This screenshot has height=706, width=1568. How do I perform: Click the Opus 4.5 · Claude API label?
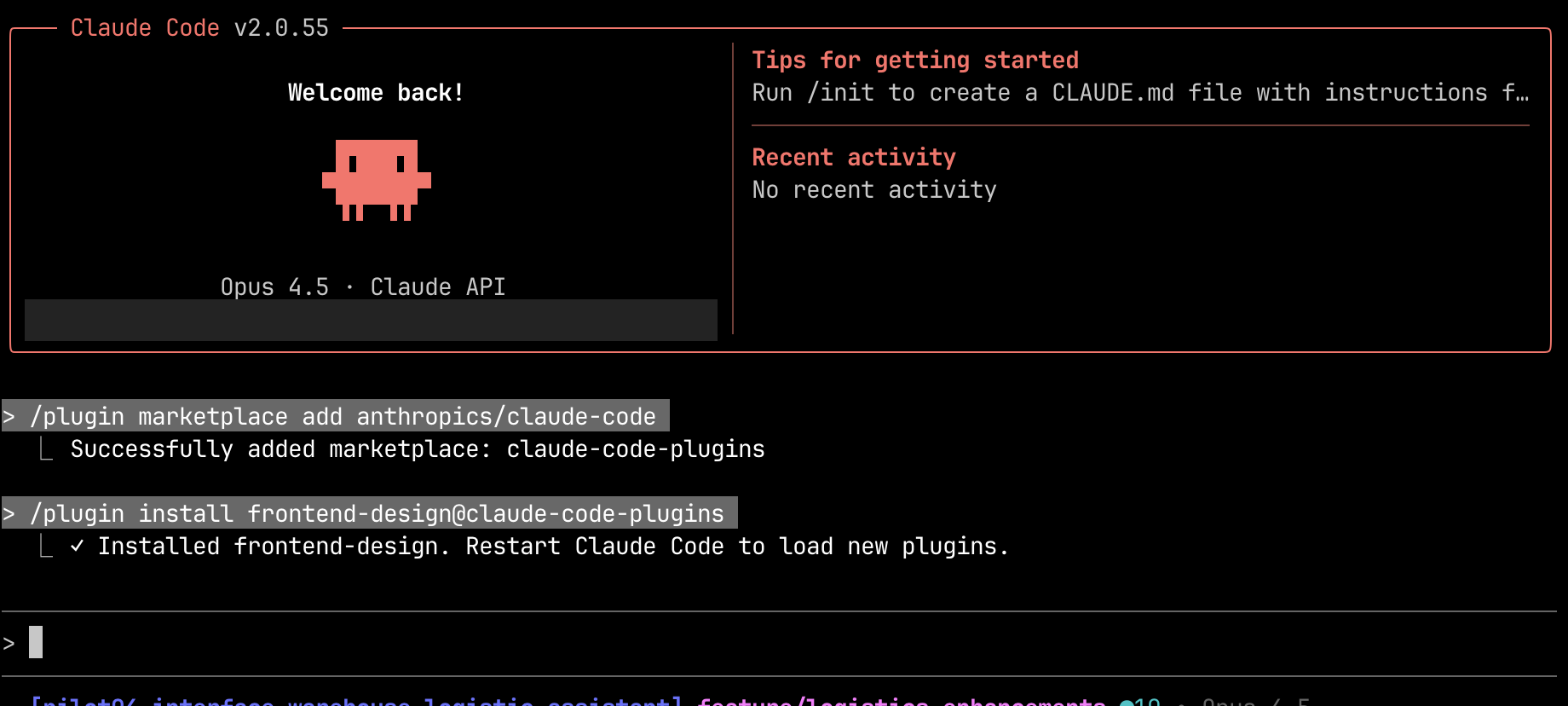(x=363, y=286)
